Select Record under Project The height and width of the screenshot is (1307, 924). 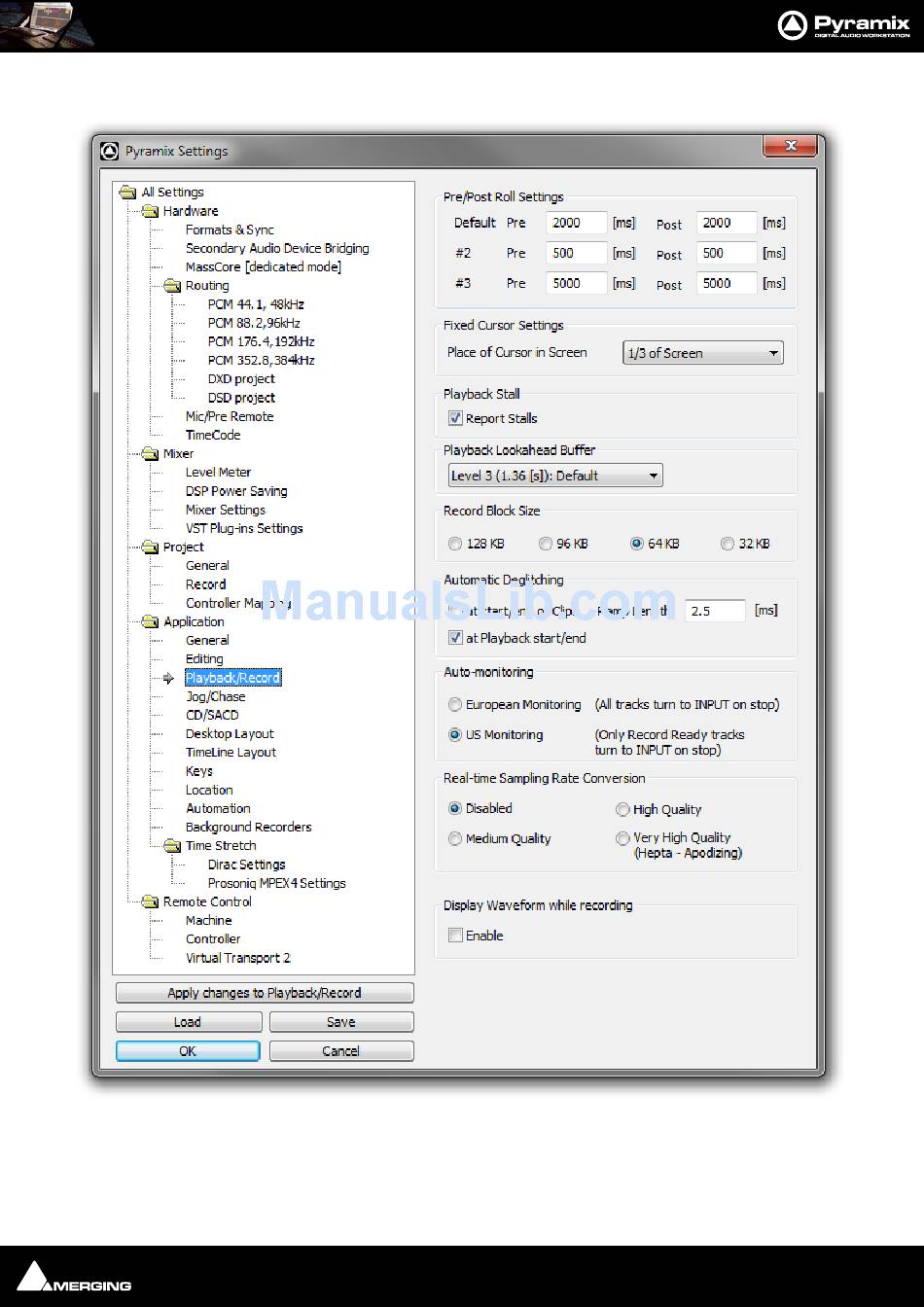tap(205, 584)
